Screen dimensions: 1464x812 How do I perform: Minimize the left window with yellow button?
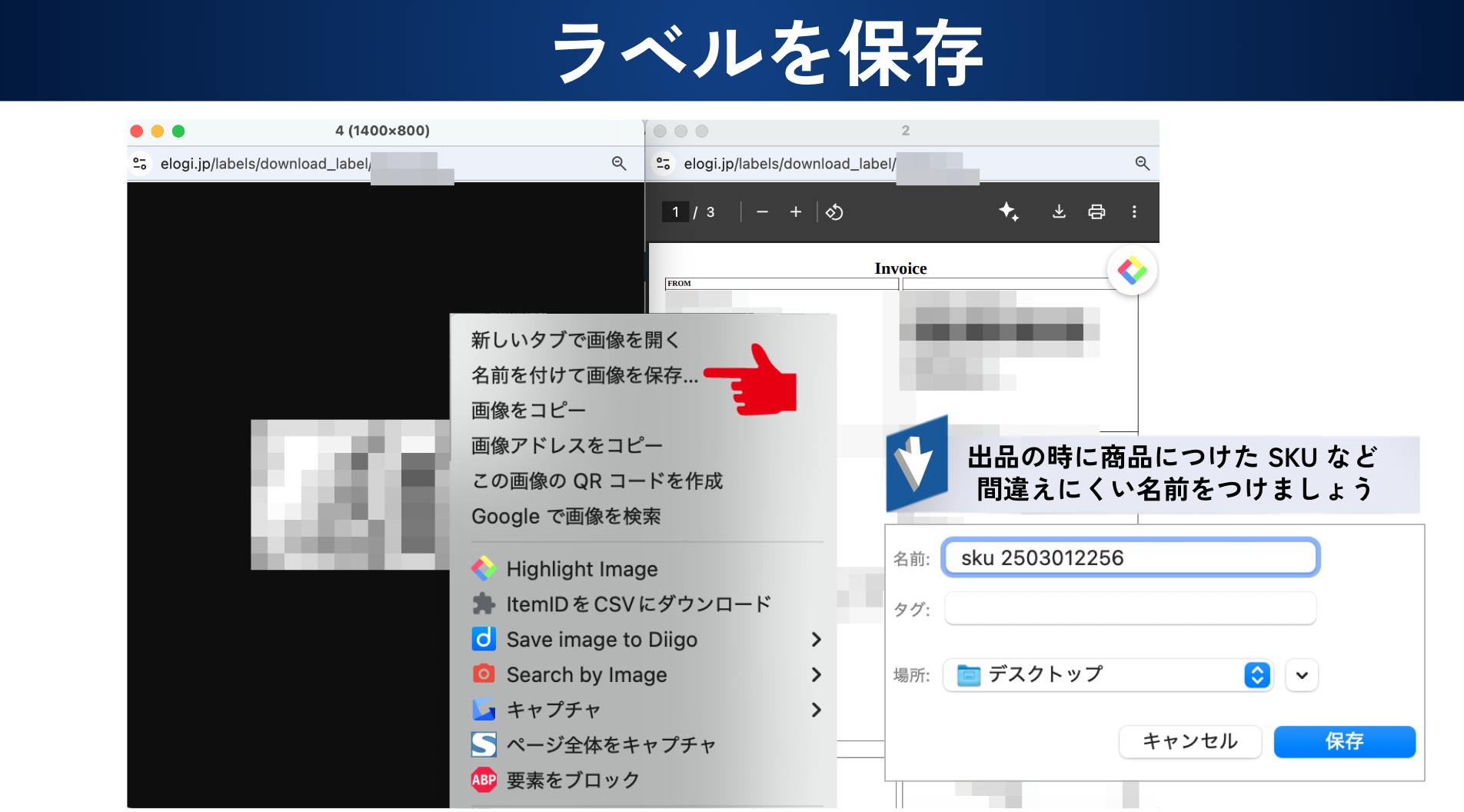158,131
